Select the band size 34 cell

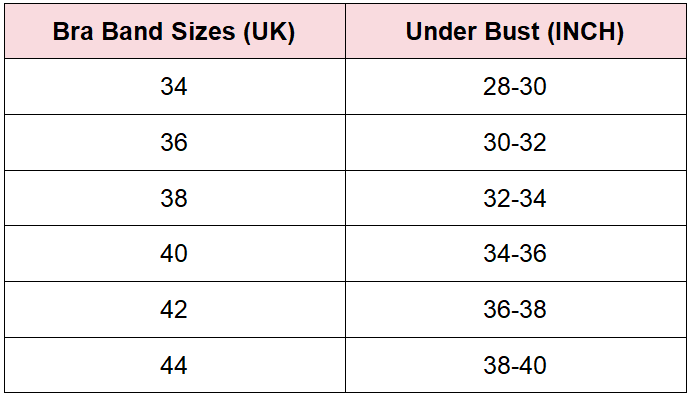[174, 86]
